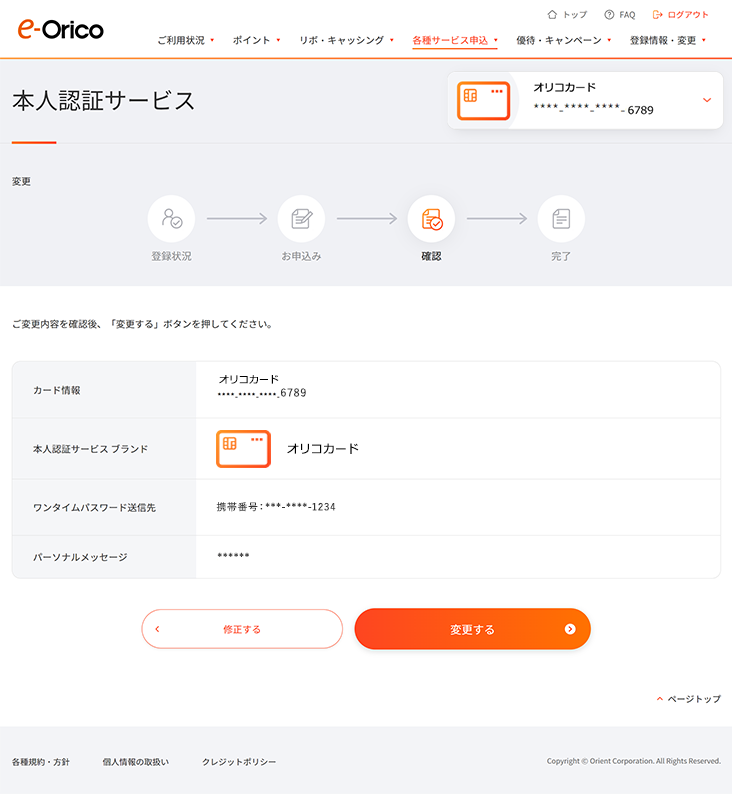
Task: Click the masked パーソナルメッセージ value
Action: [233, 556]
